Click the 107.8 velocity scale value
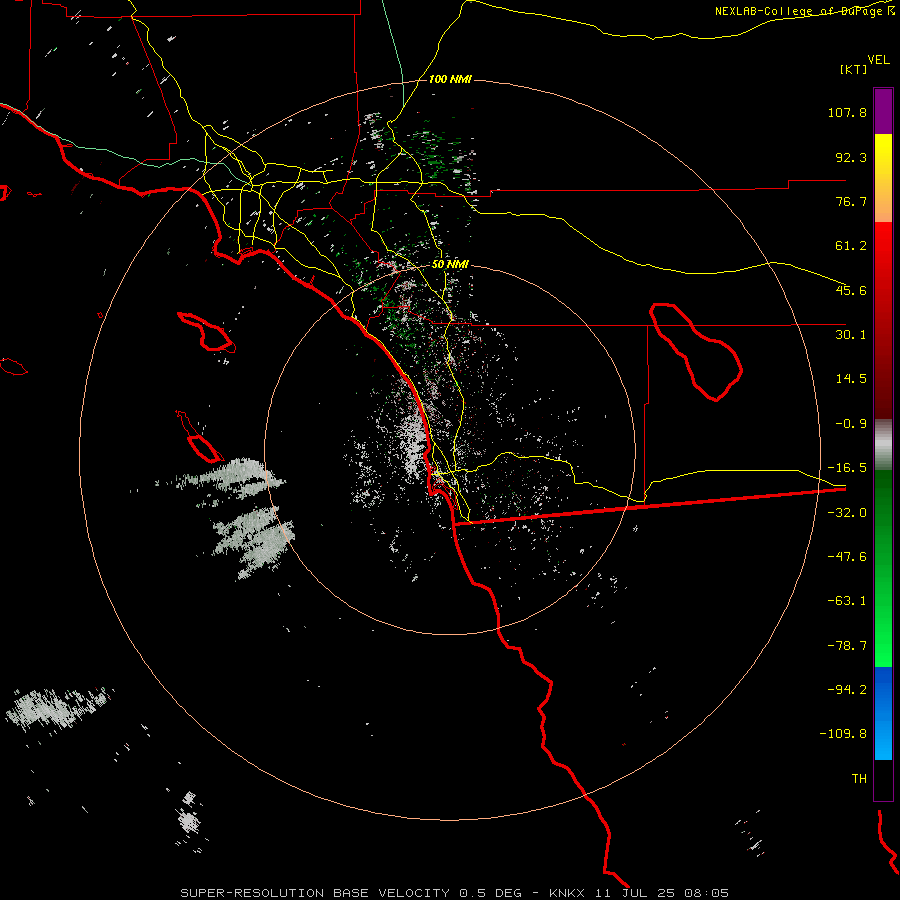Viewport: 900px width, 900px height. [x=847, y=112]
